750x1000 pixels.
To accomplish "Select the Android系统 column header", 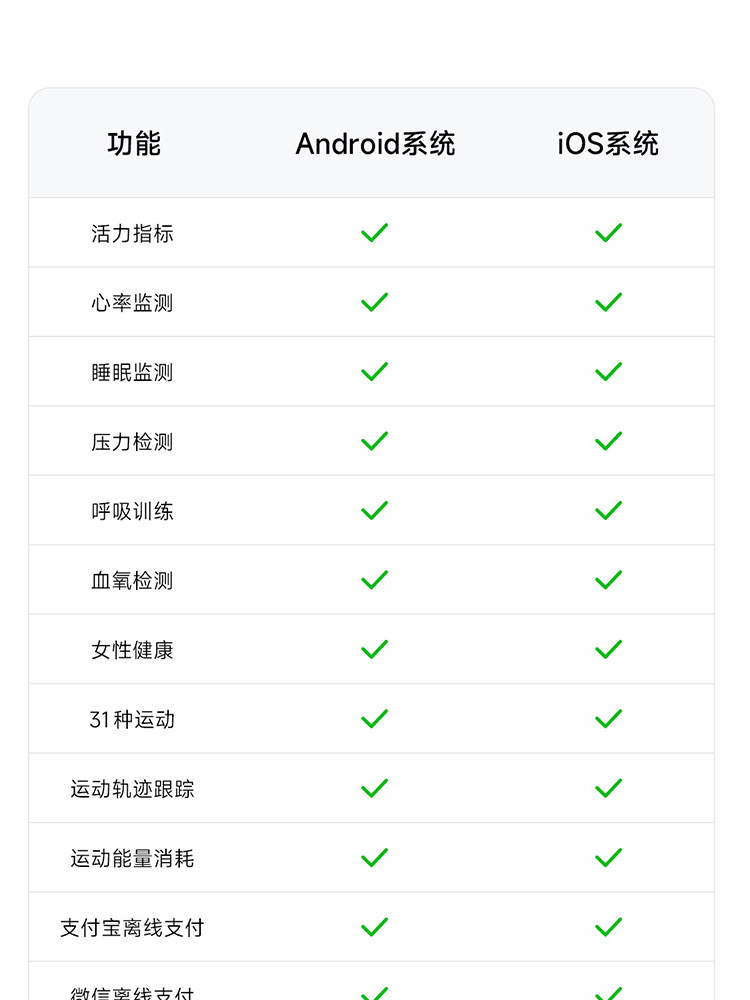I will pyautogui.click(x=375, y=144).
